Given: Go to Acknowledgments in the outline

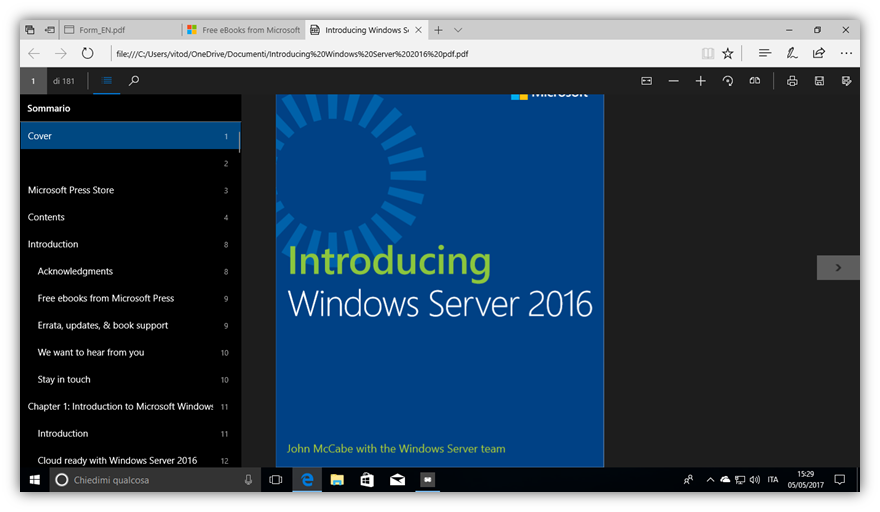Looking at the screenshot, I should pos(75,271).
